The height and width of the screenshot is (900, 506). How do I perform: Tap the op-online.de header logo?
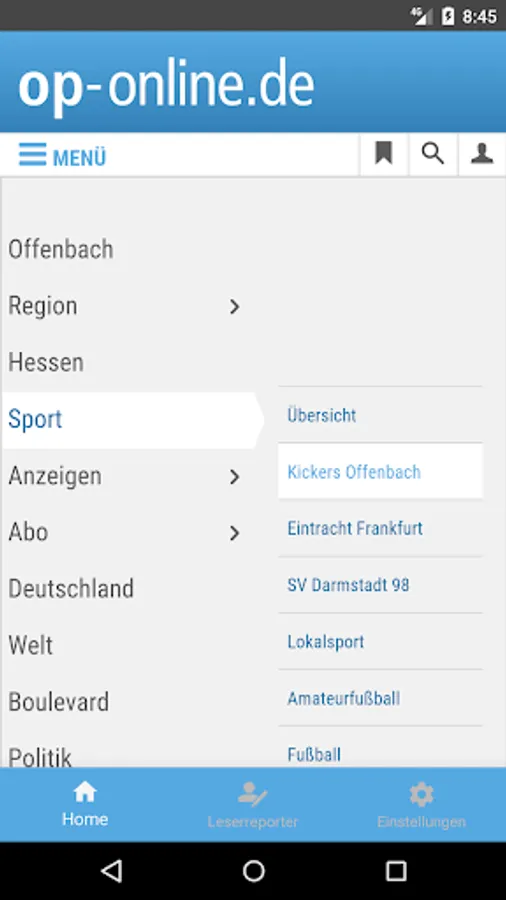[x=166, y=86]
